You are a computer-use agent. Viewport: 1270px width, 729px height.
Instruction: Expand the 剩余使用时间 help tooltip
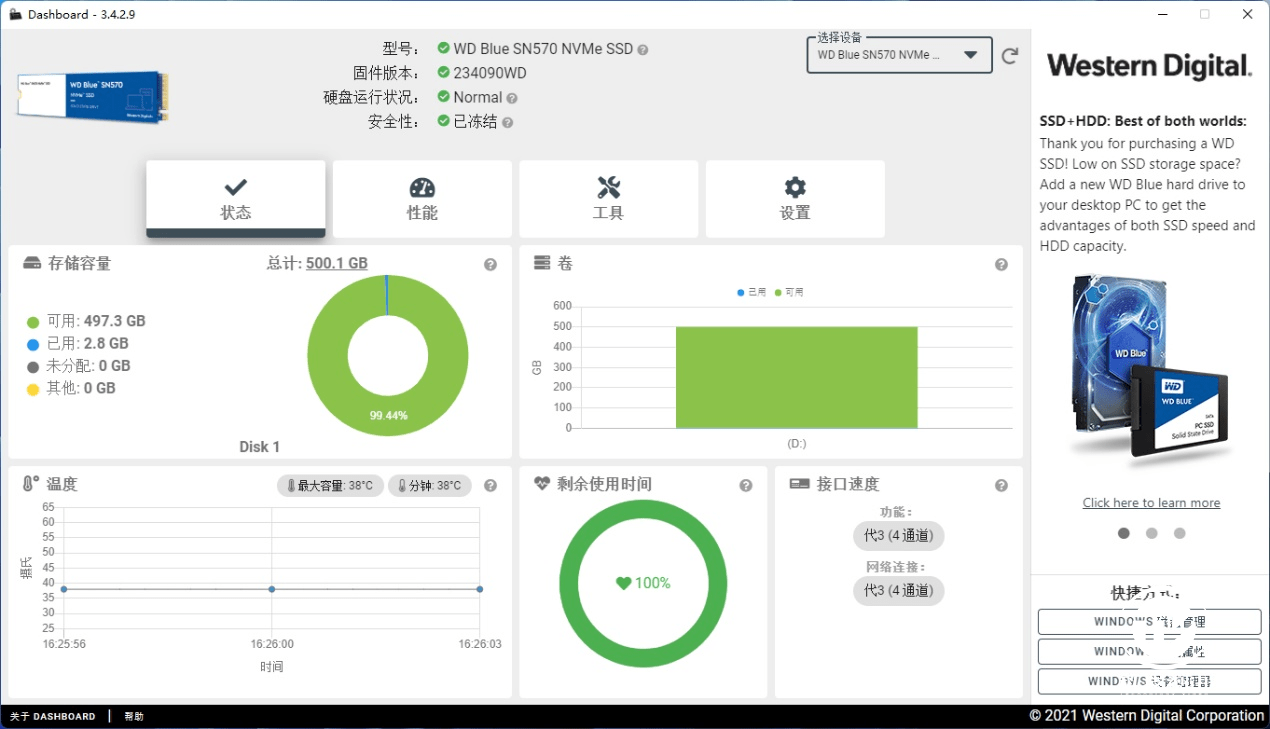pyautogui.click(x=745, y=485)
